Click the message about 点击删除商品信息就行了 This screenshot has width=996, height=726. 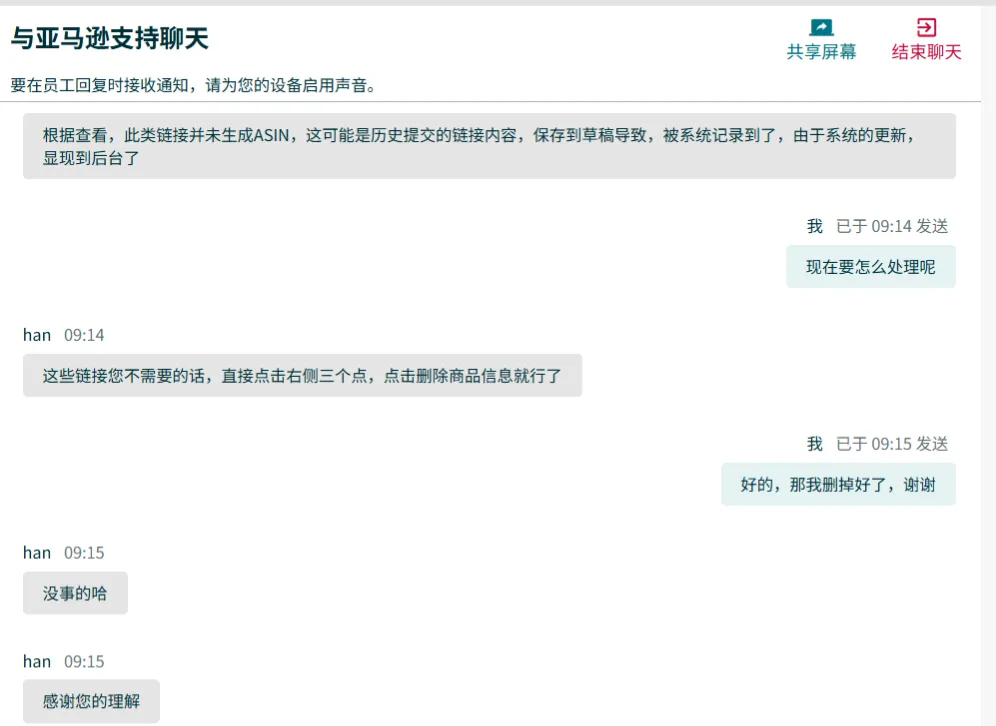(302, 375)
